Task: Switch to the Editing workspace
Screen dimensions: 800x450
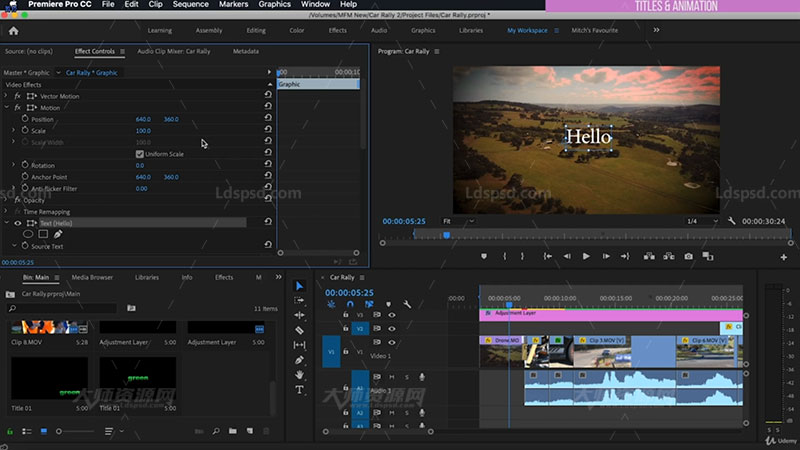Action: [256, 31]
